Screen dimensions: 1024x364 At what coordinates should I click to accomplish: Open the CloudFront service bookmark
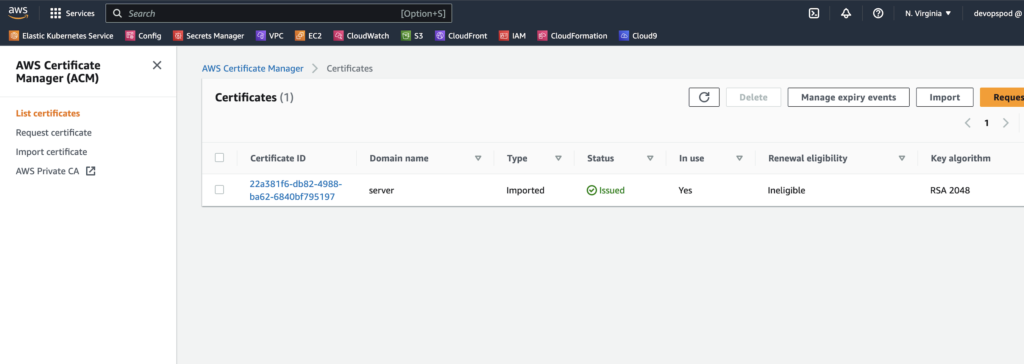tap(461, 36)
